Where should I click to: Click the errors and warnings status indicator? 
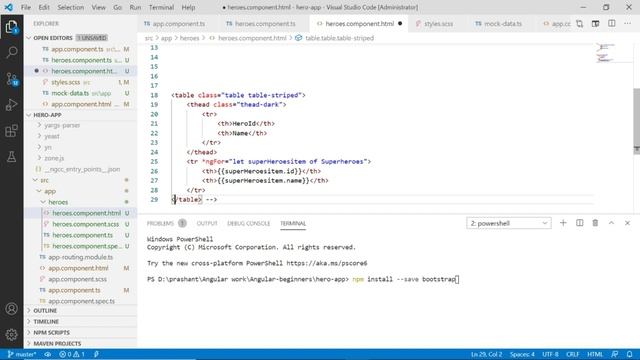coord(72,354)
